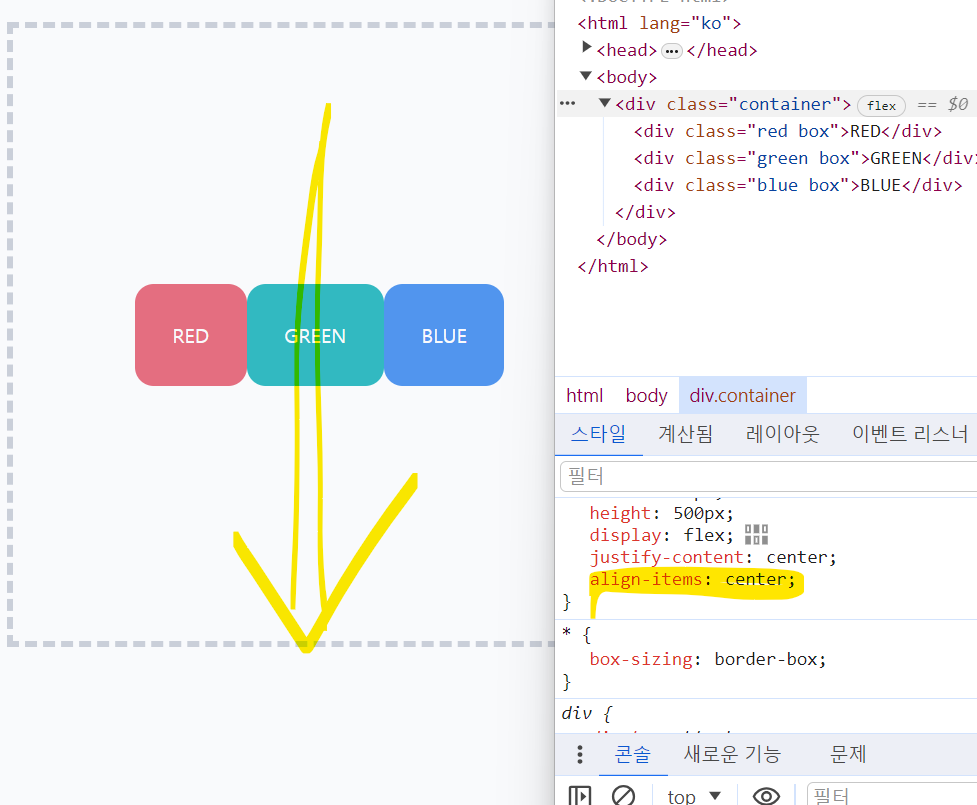Expand the collapsed head ellipsis badge
Image resolution: width=977 pixels, height=805 pixels.
click(x=672, y=51)
